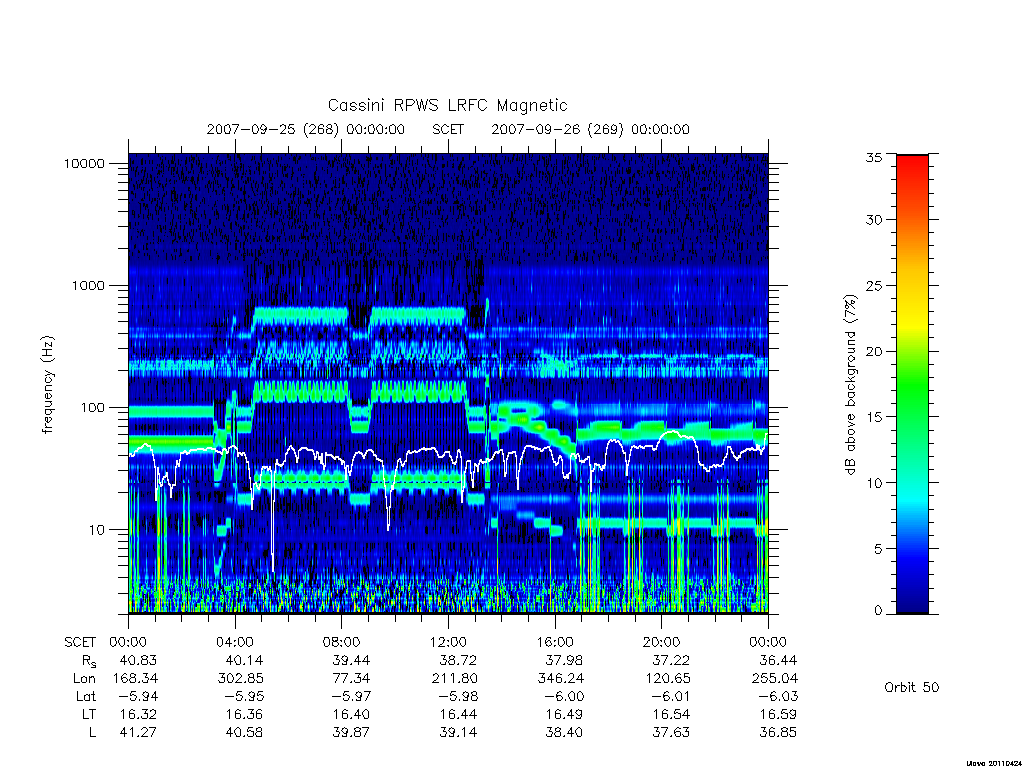Click the Cassini RPWS LRFC Magnetic title

[x=447, y=105]
